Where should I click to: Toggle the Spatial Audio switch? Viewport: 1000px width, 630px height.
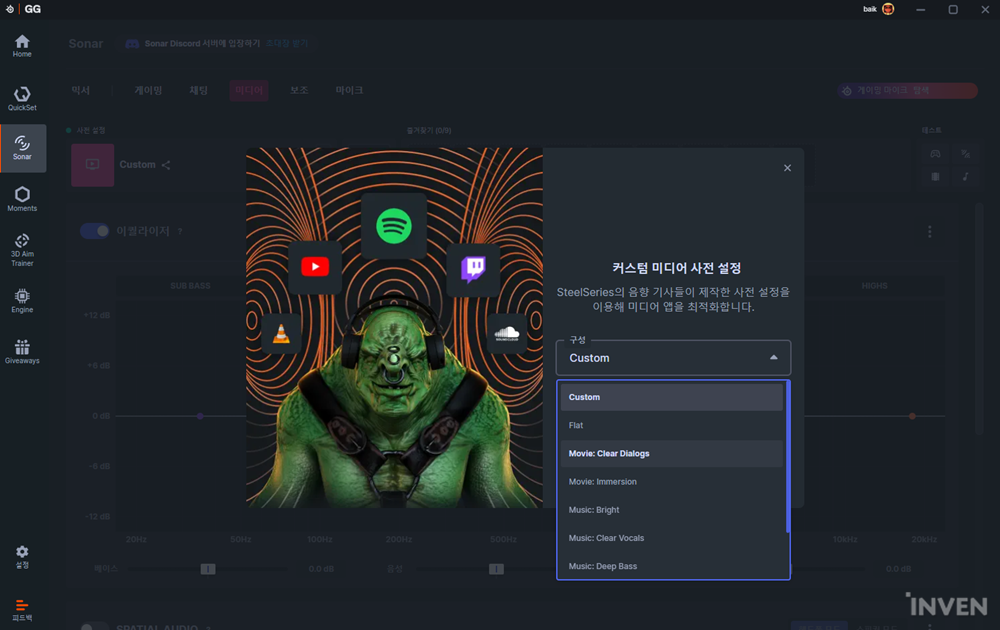click(94, 627)
